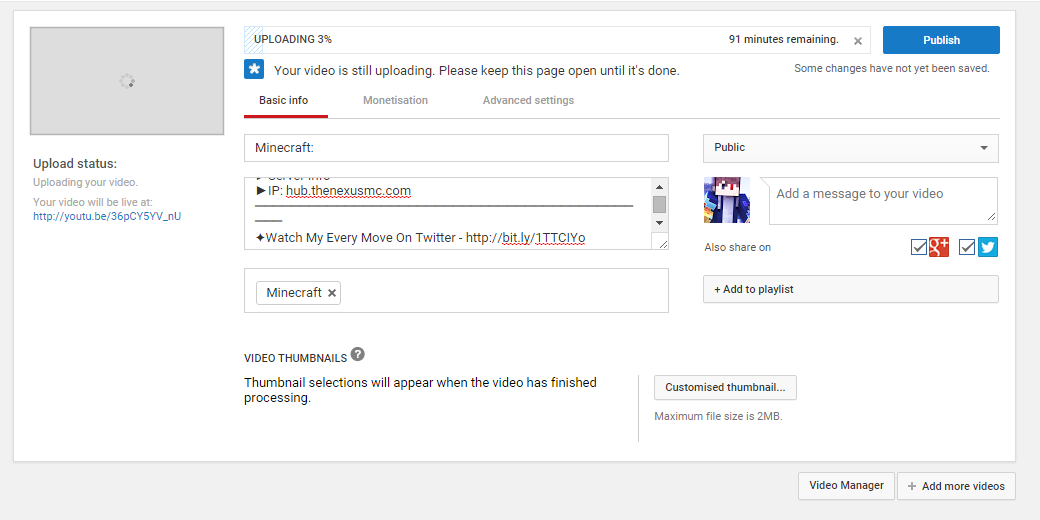The height and width of the screenshot is (520, 1040).
Task: Open the youtu.be video link
Action: [107, 216]
